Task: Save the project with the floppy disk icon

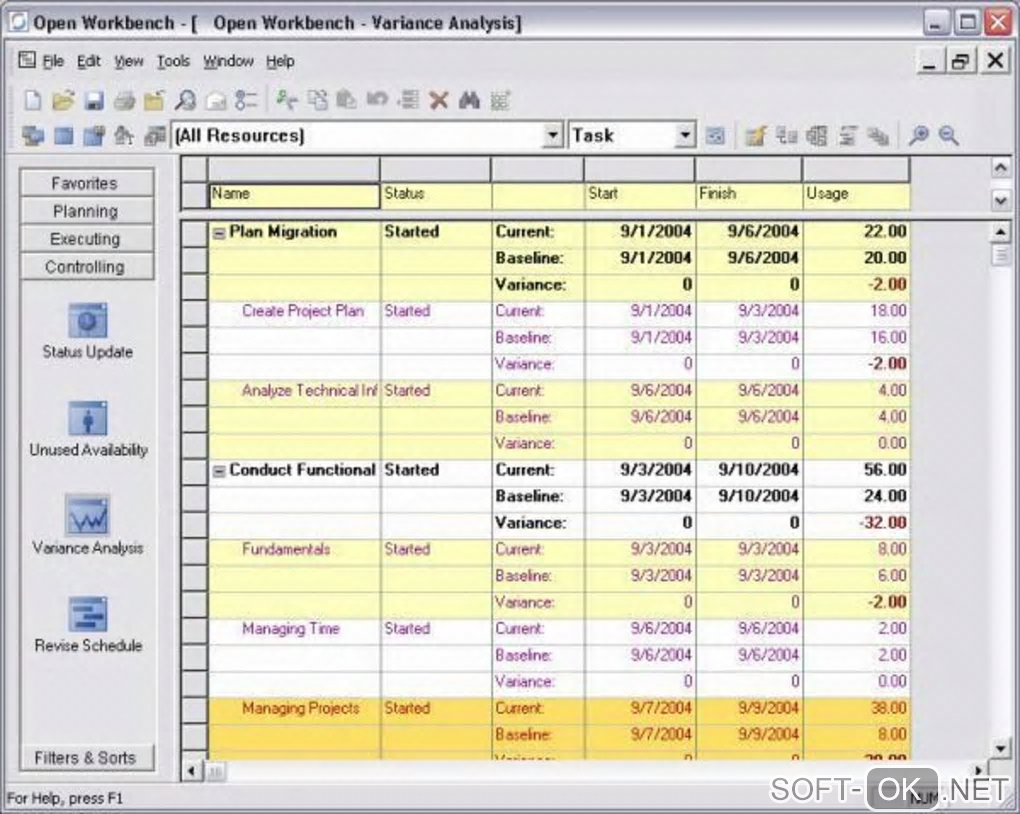Action: click(x=94, y=101)
